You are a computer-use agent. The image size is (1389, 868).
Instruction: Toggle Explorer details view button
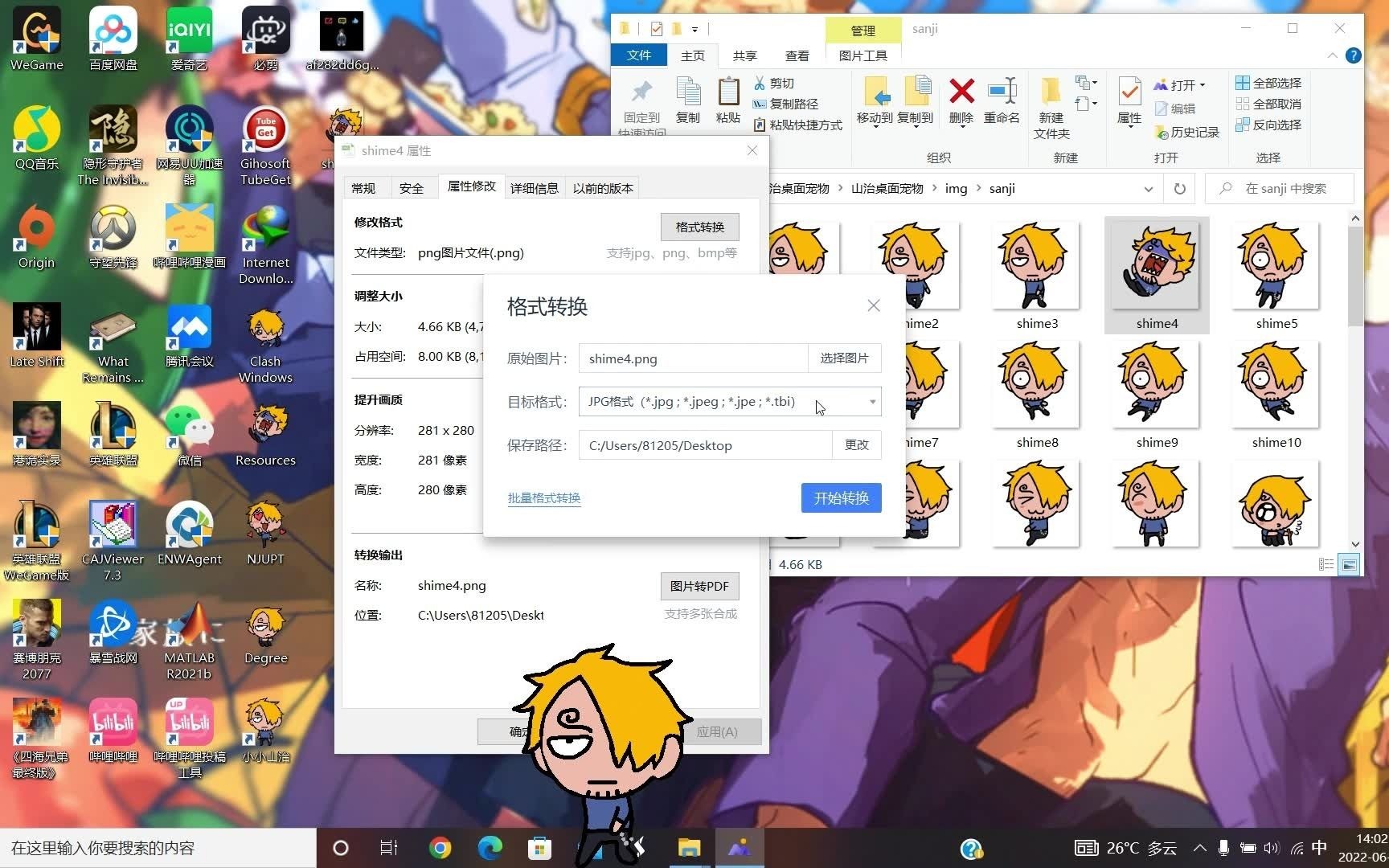coord(1326,564)
